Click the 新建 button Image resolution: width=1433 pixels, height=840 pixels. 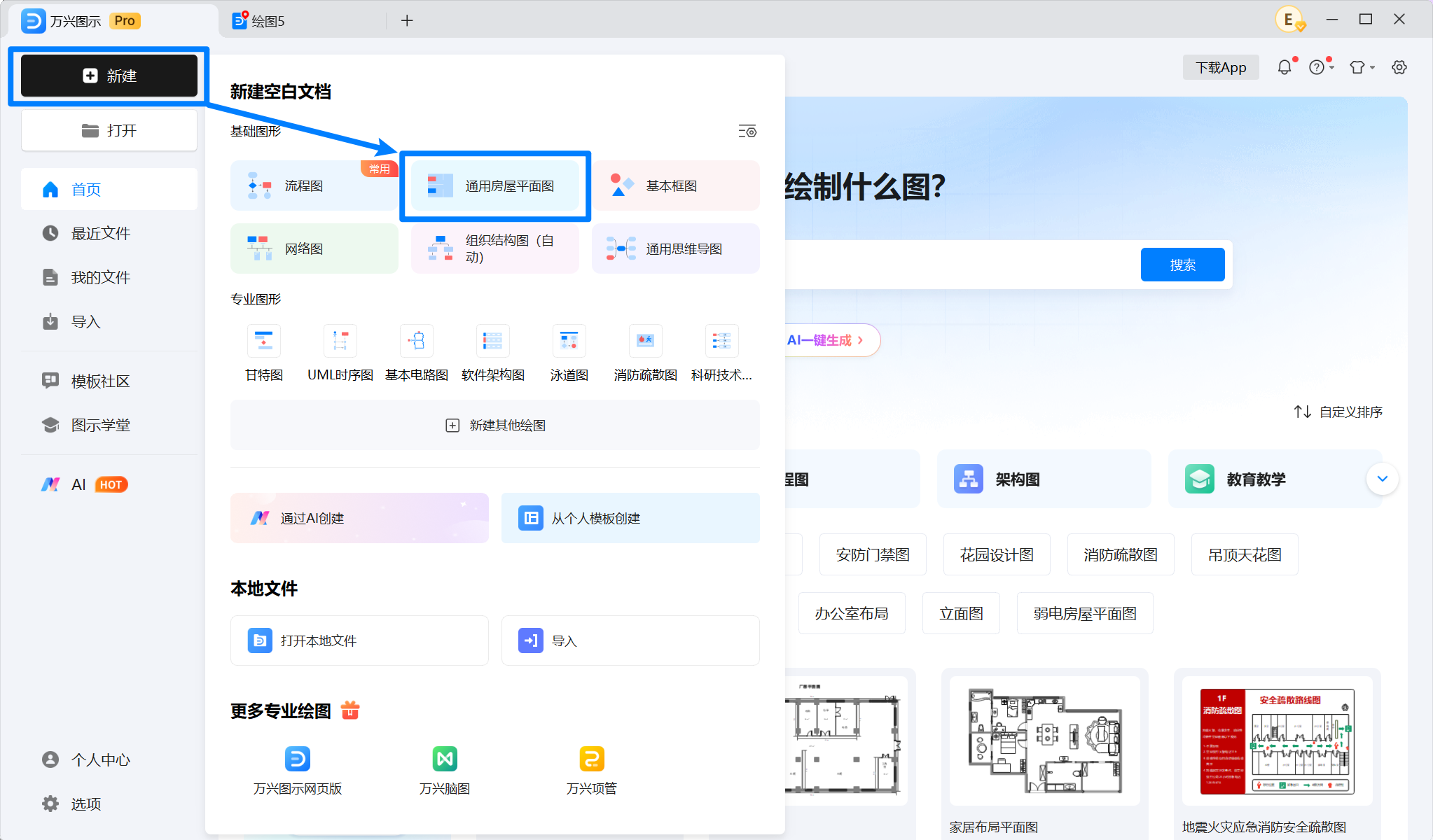109,76
